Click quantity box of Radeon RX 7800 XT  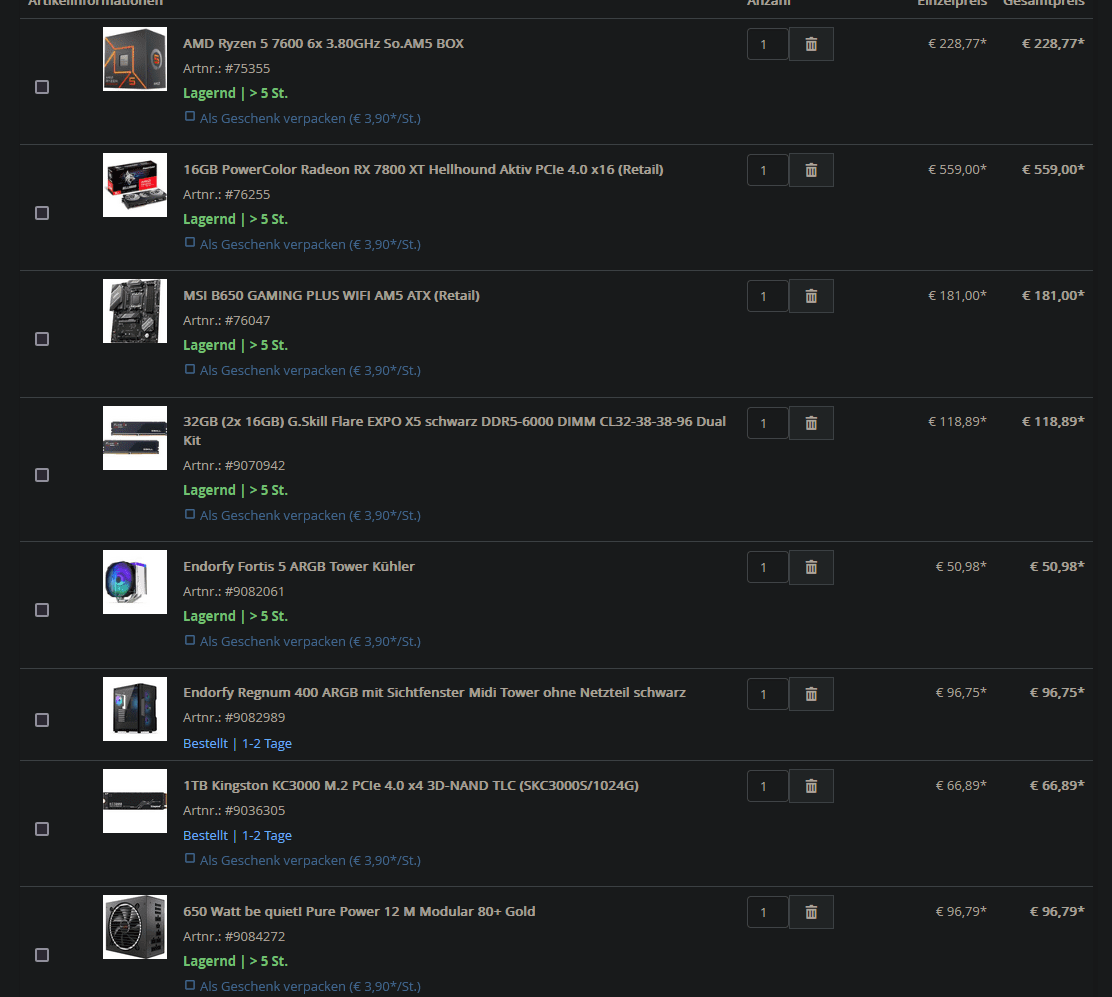(x=767, y=170)
